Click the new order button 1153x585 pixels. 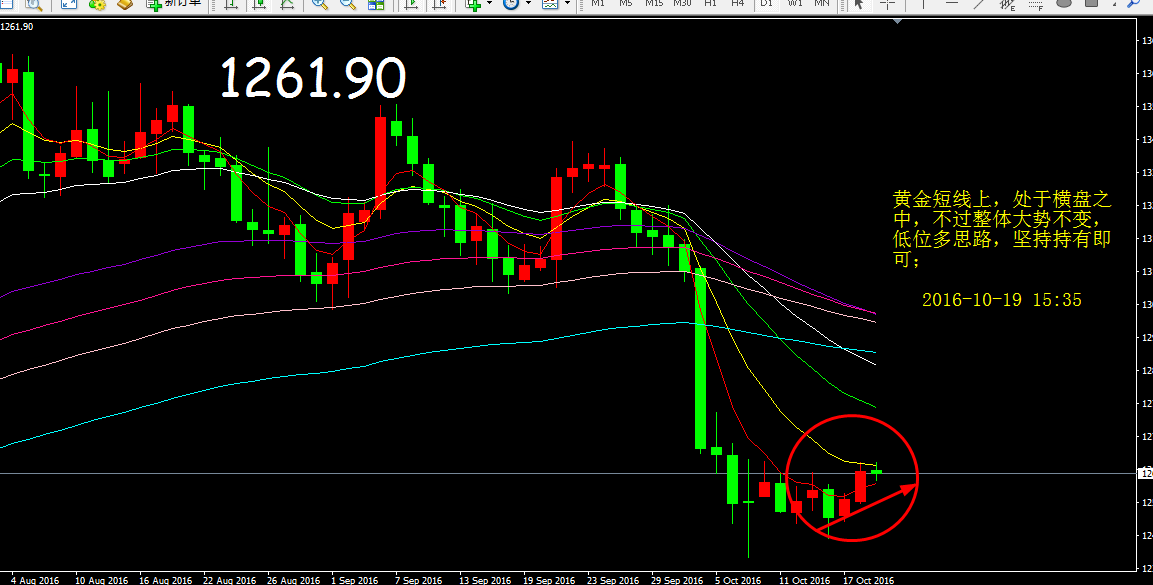(175, 4)
